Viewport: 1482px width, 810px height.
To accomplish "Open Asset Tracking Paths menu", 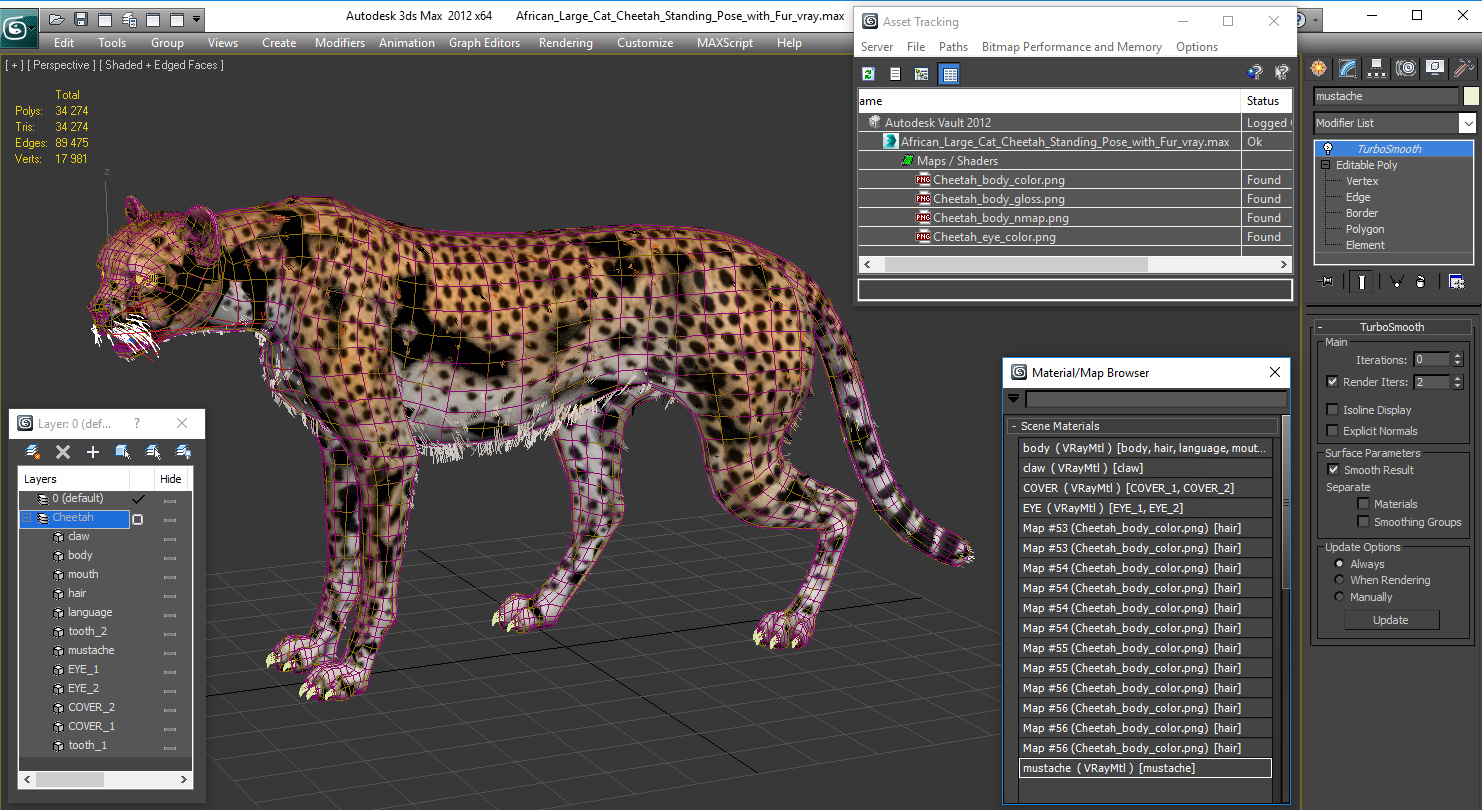I will pyautogui.click(x=953, y=47).
